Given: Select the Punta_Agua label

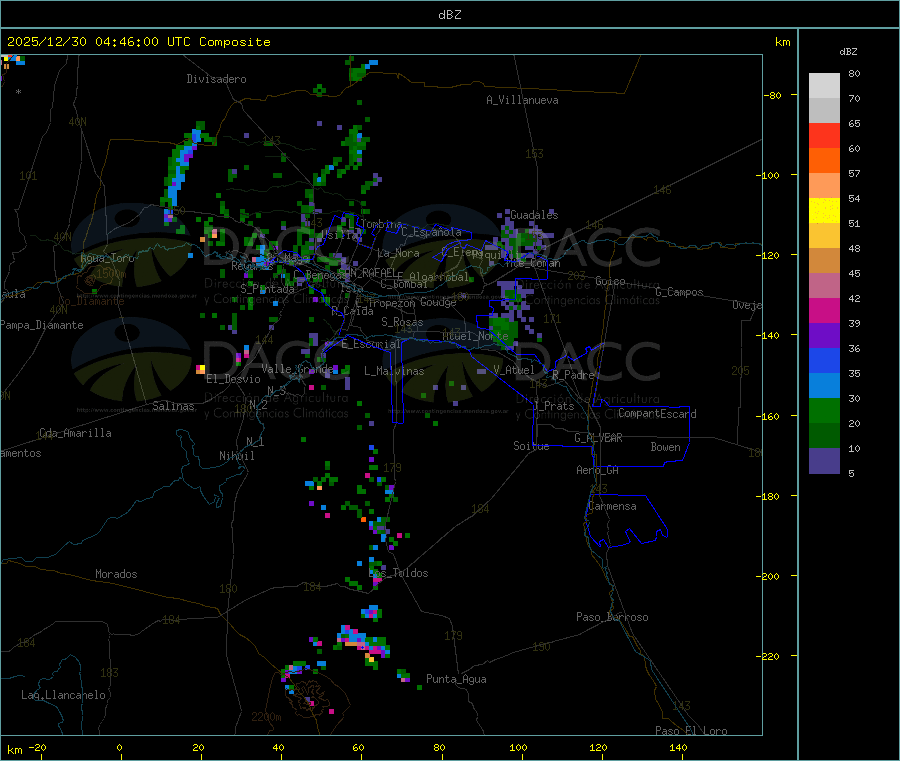Looking at the screenshot, I should (456, 679).
